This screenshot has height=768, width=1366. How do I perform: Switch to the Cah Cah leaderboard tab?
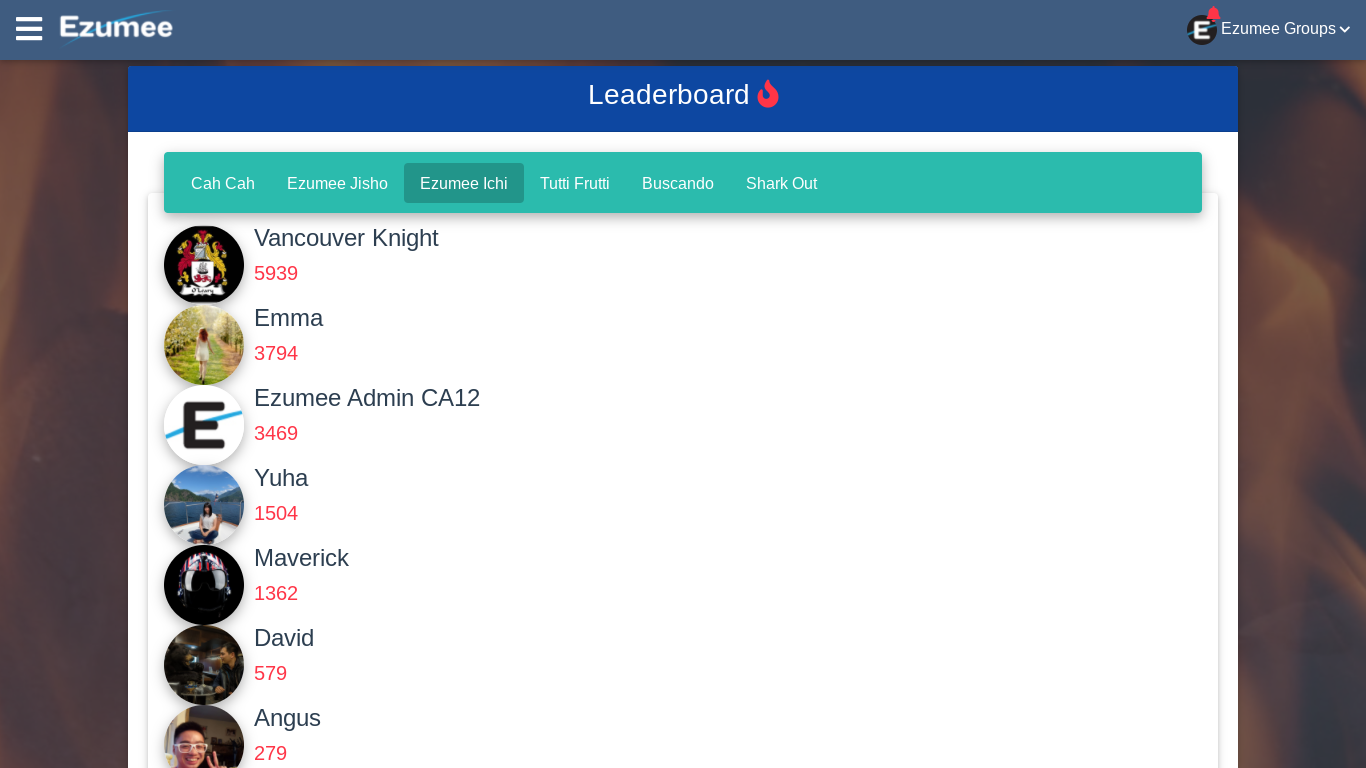pos(222,183)
